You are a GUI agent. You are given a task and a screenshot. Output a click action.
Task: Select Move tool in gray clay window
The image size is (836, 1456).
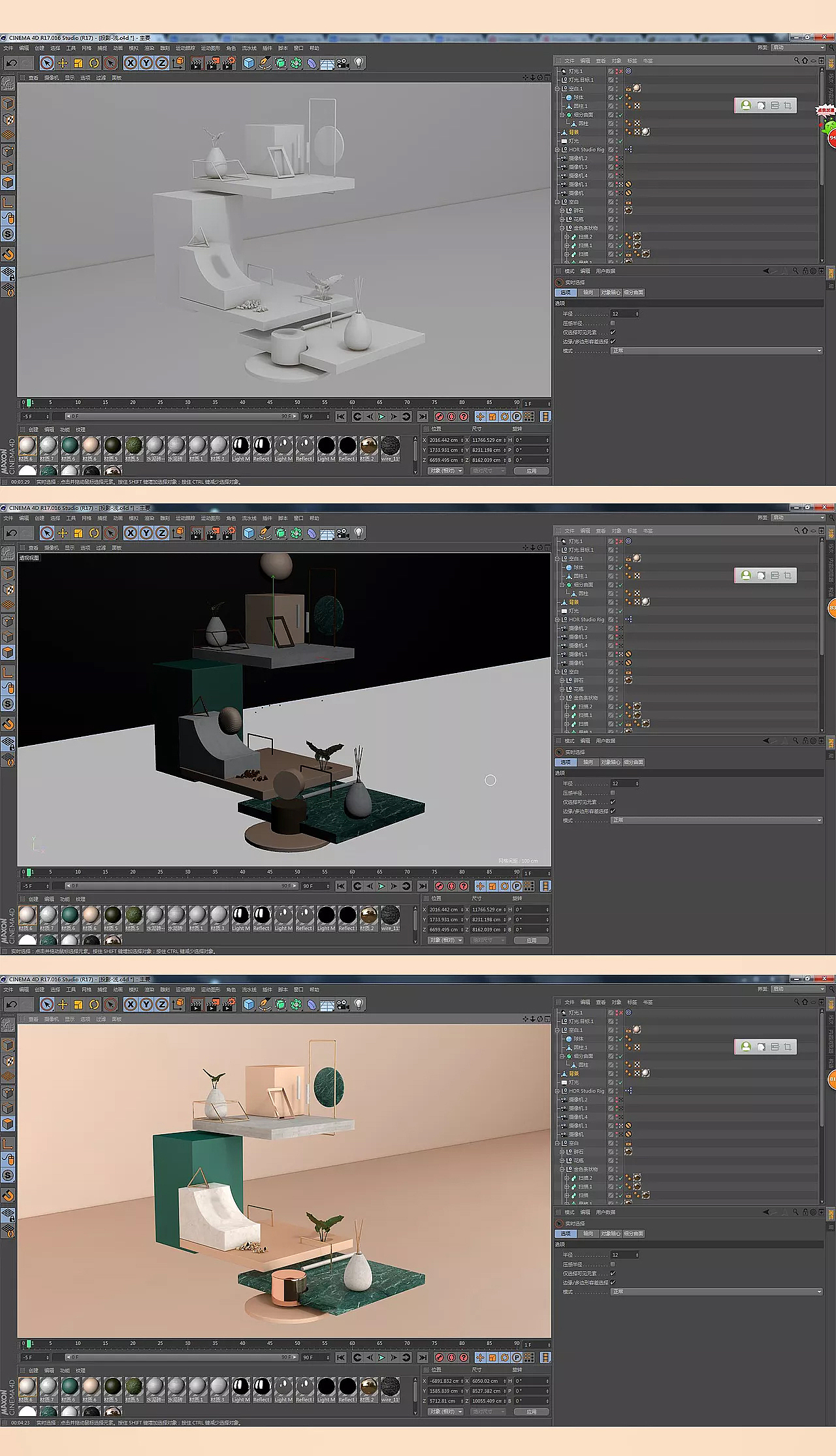pyautogui.click(x=63, y=63)
